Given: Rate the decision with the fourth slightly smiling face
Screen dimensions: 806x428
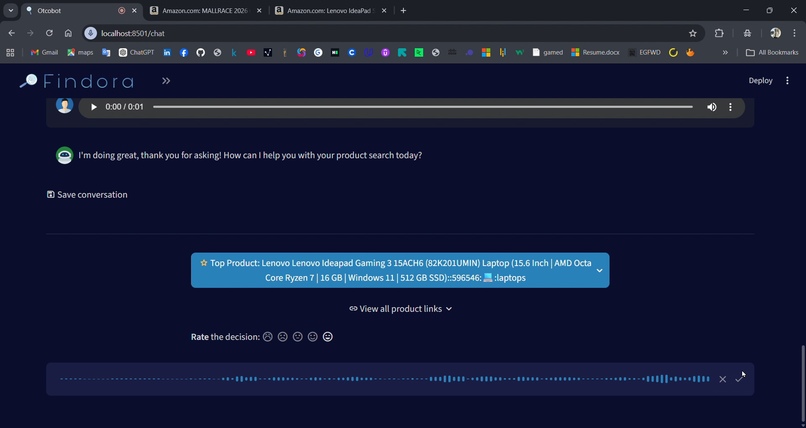Looking at the screenshot, I should pyautogui.click(x=313, y=337).
